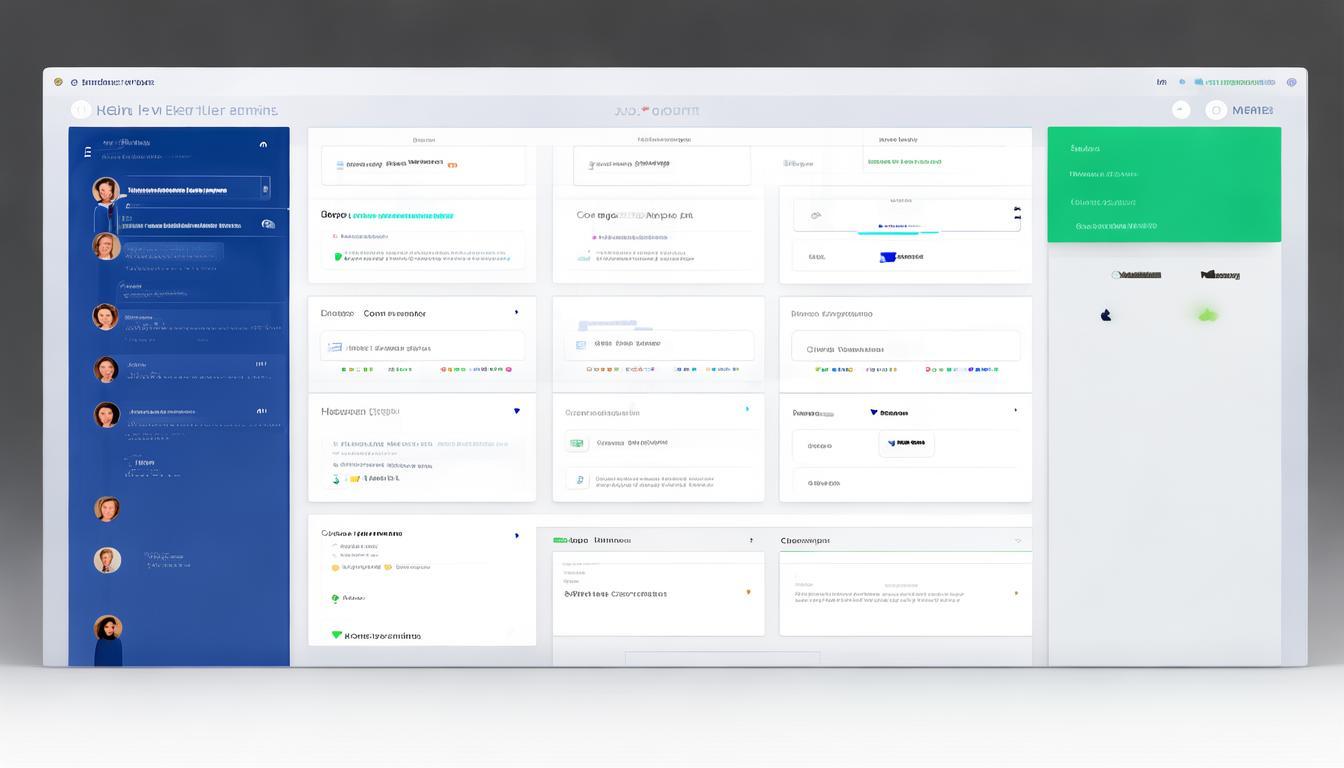Toggle the green status dot in first card
This screenshot has height=768, width=1344.
(338, 257)
